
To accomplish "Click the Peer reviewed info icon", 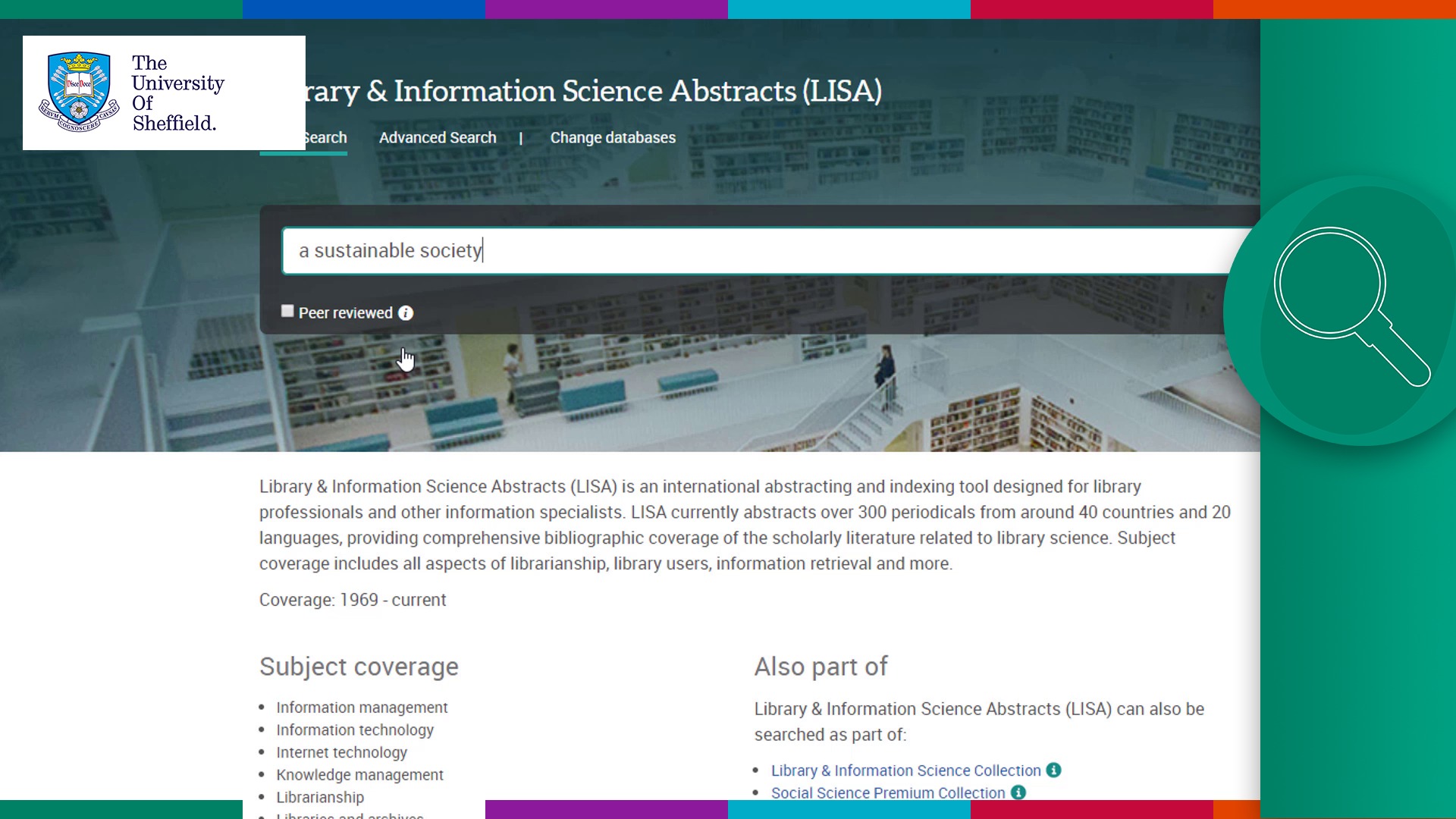I will [x=406, y=313].
